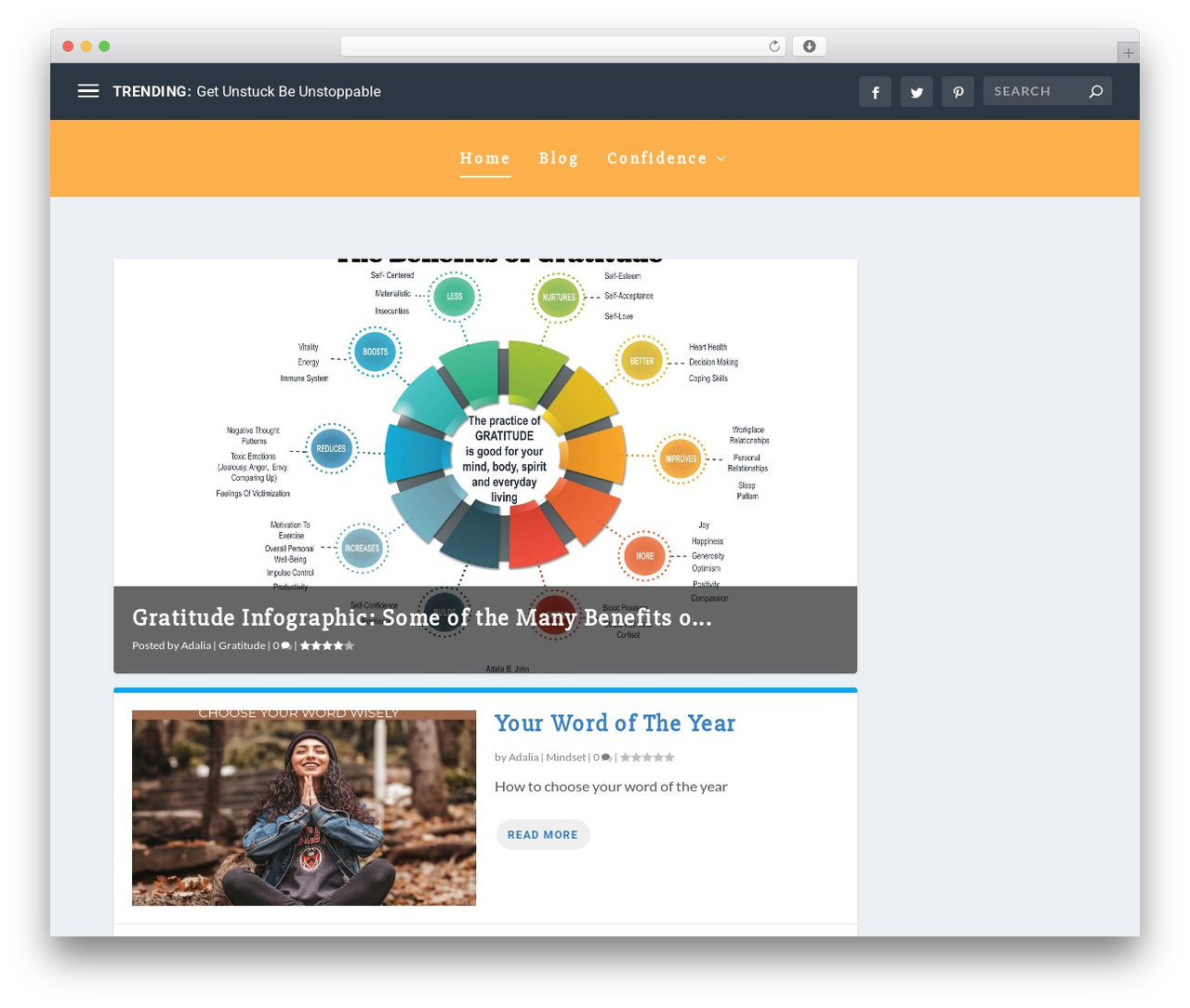Click comment bubble icon on Gratitude post
Viewport: 1190px width, 1008px height.
(285, 645)
